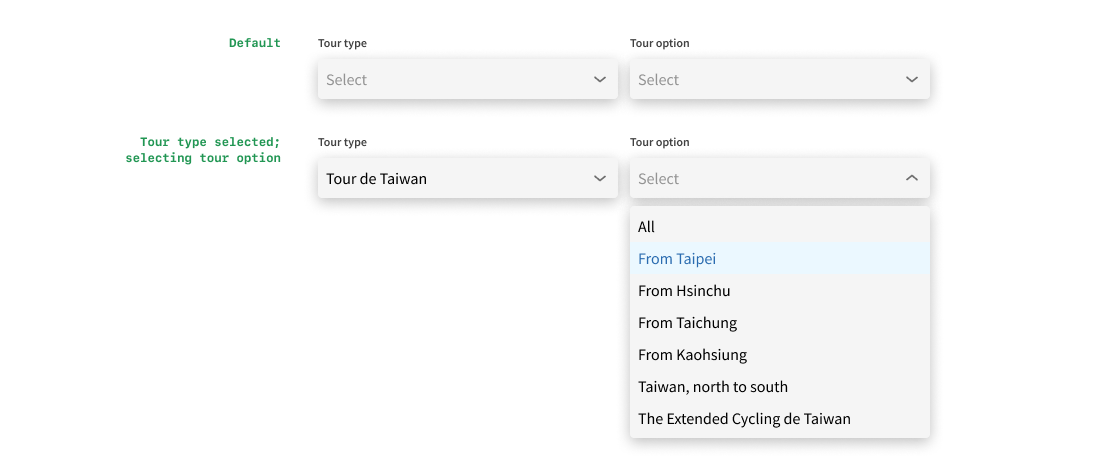Open the Tour de Taiwan dropdown

tap(468, 178)
